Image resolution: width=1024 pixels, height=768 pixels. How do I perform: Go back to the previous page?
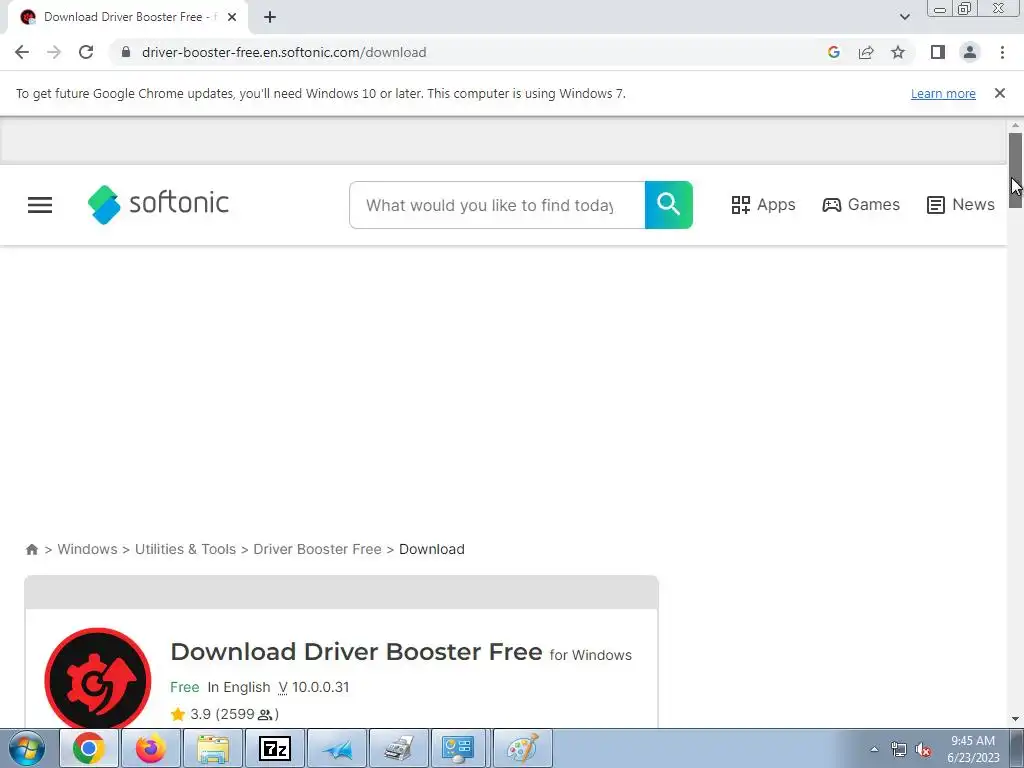22,52
